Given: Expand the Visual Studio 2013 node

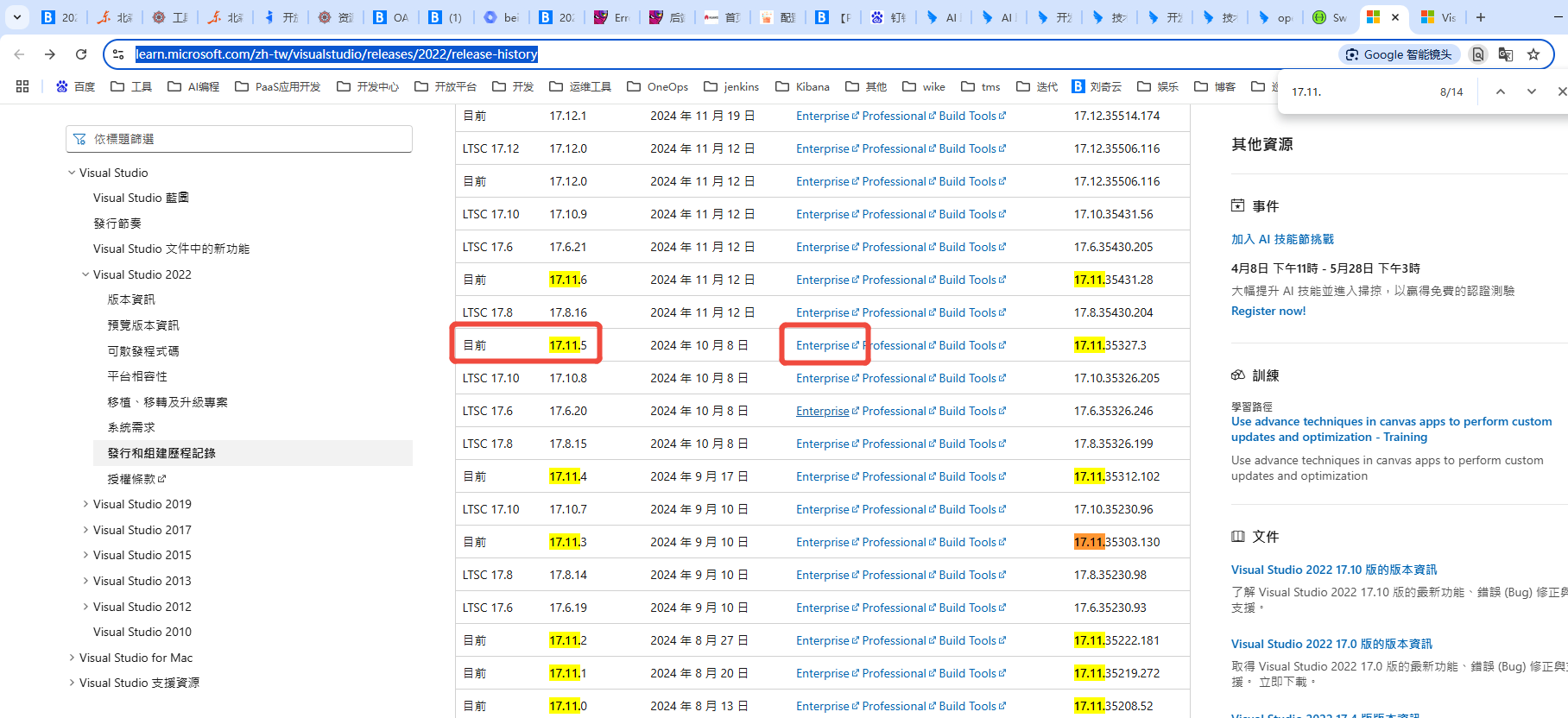Looking at the screenshot, I should click(x=85, y=581).
